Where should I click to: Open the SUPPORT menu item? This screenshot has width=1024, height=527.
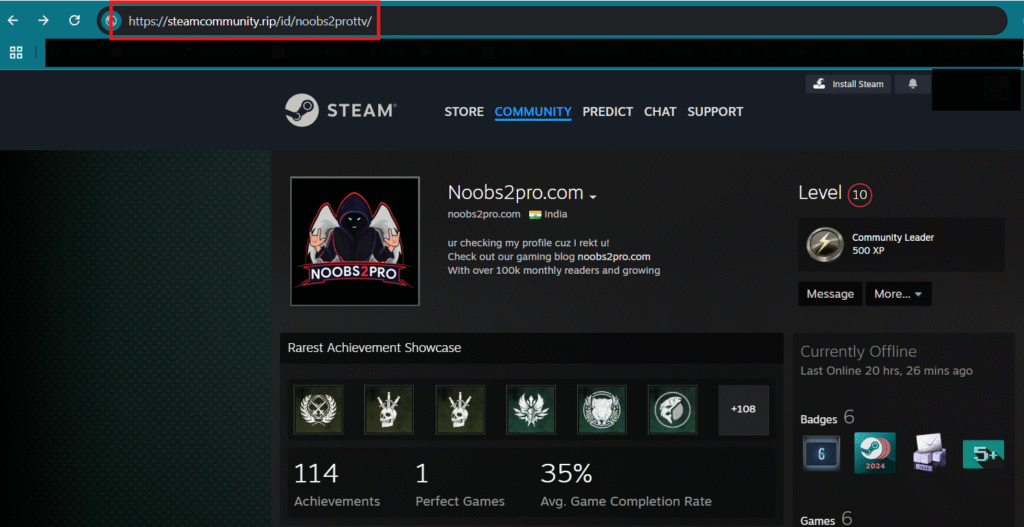click(x=715, y=112)
